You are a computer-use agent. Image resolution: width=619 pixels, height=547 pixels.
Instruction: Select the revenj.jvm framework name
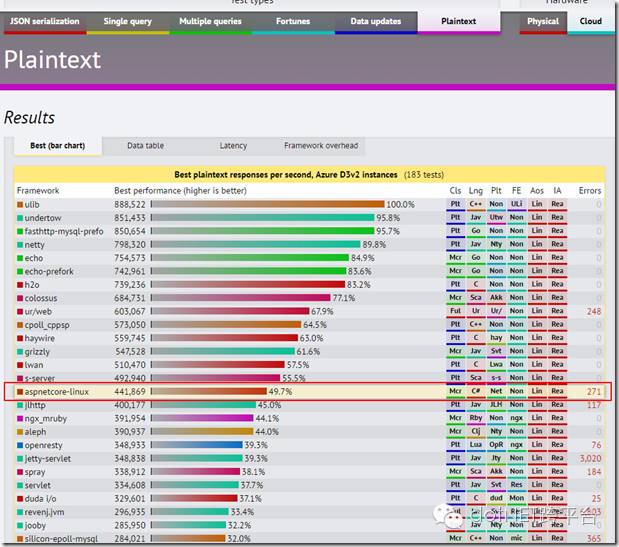(44, 512)
